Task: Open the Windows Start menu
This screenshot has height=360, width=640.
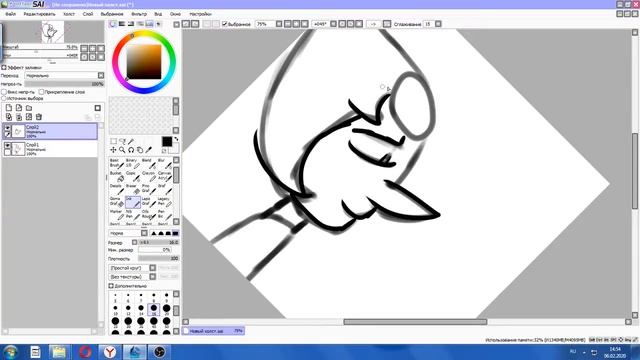Action: 10,352
